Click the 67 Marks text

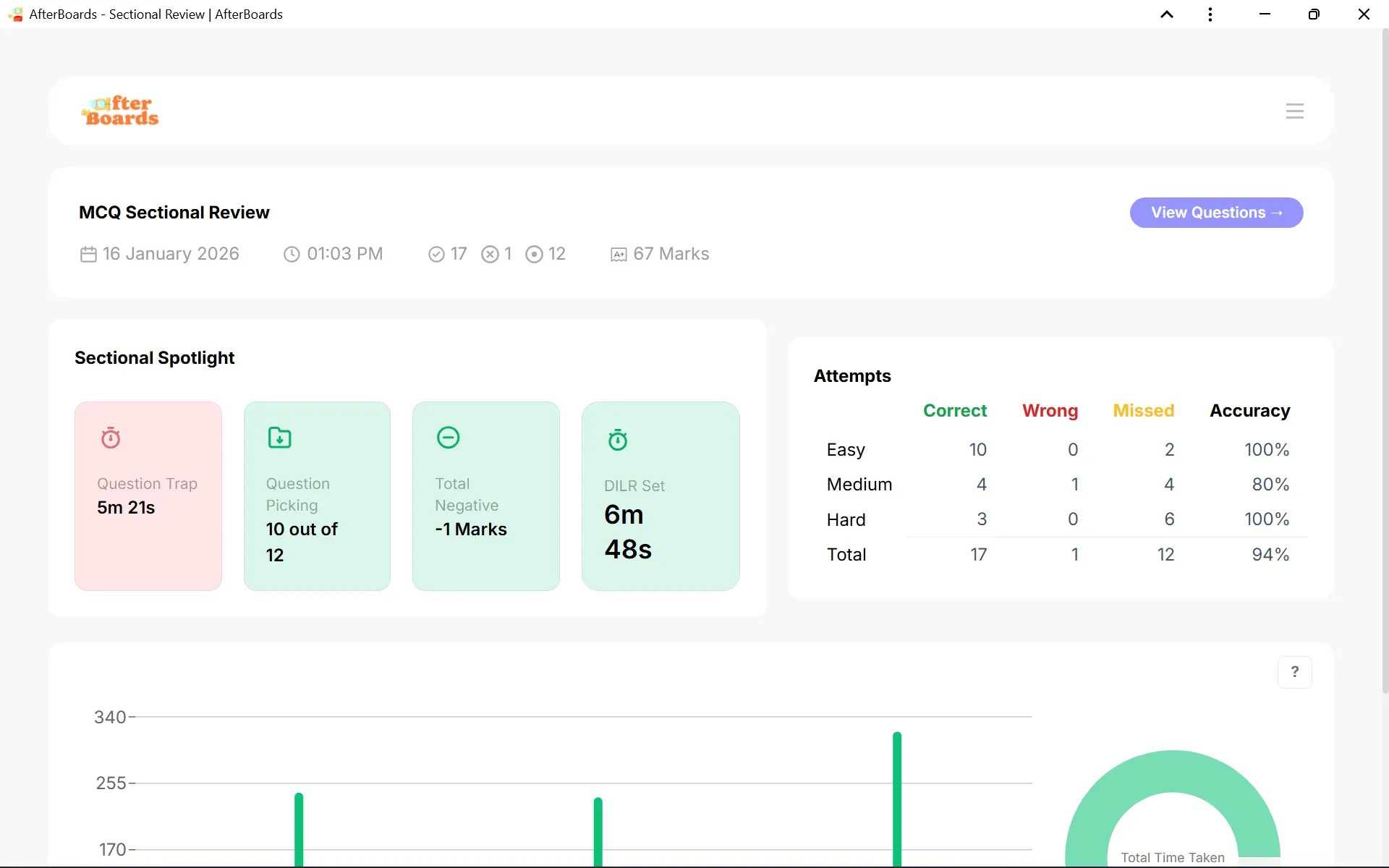click(671, 255)
